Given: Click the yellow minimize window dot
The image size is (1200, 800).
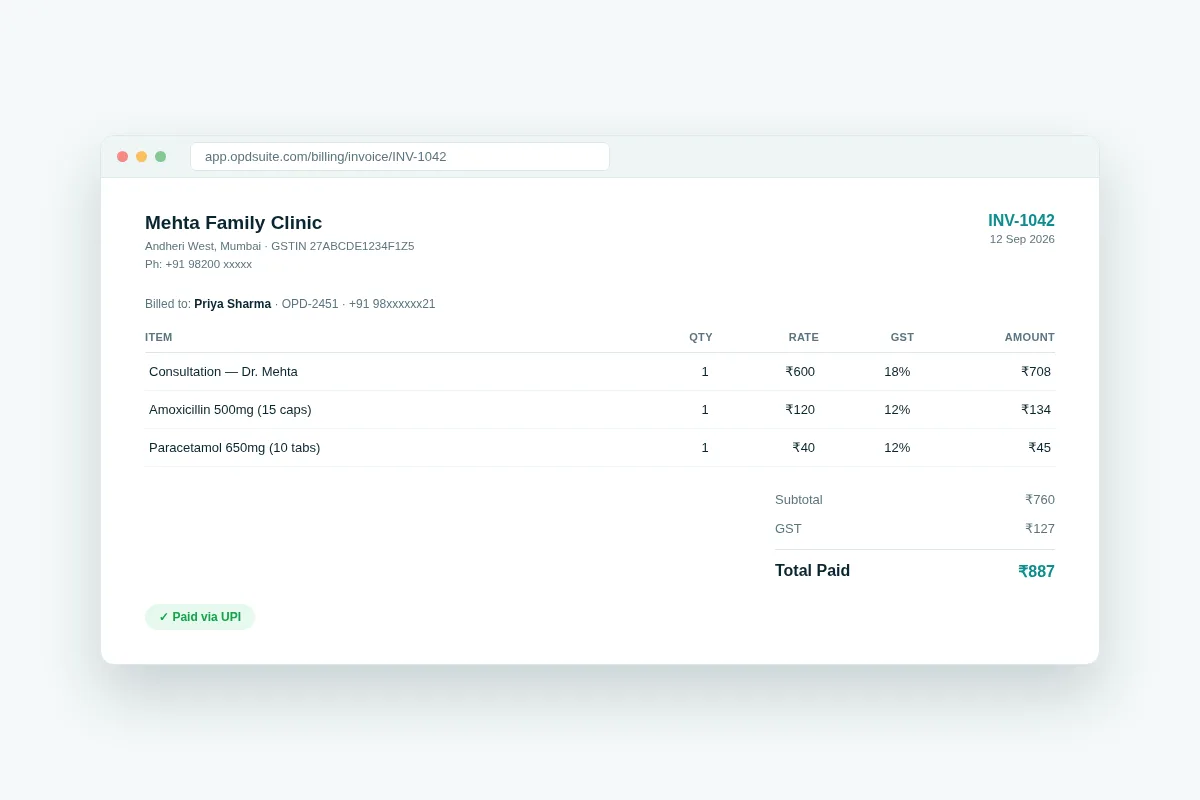Looking at the screenshot, I should 141,157.
